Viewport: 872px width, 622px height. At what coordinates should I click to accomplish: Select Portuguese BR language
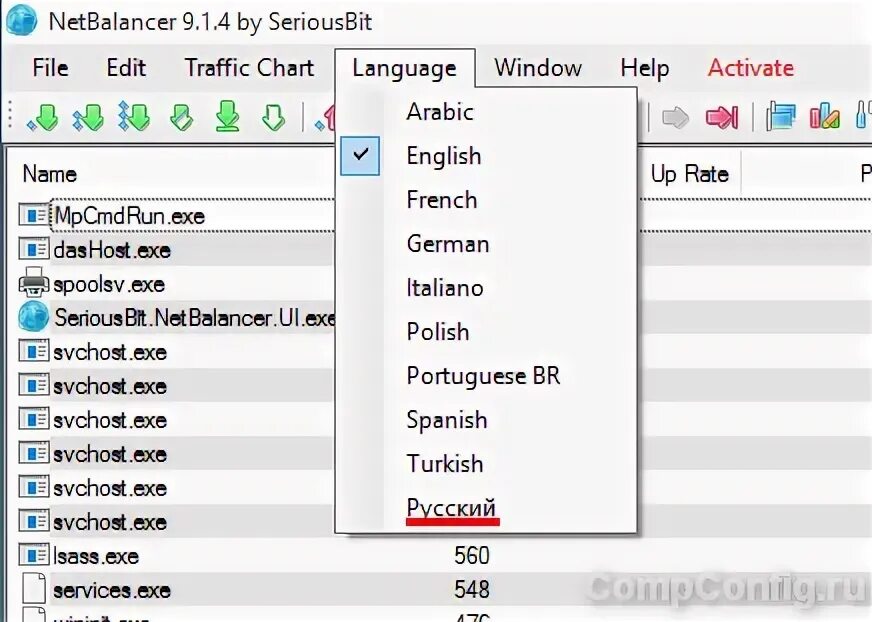[487, 376]
